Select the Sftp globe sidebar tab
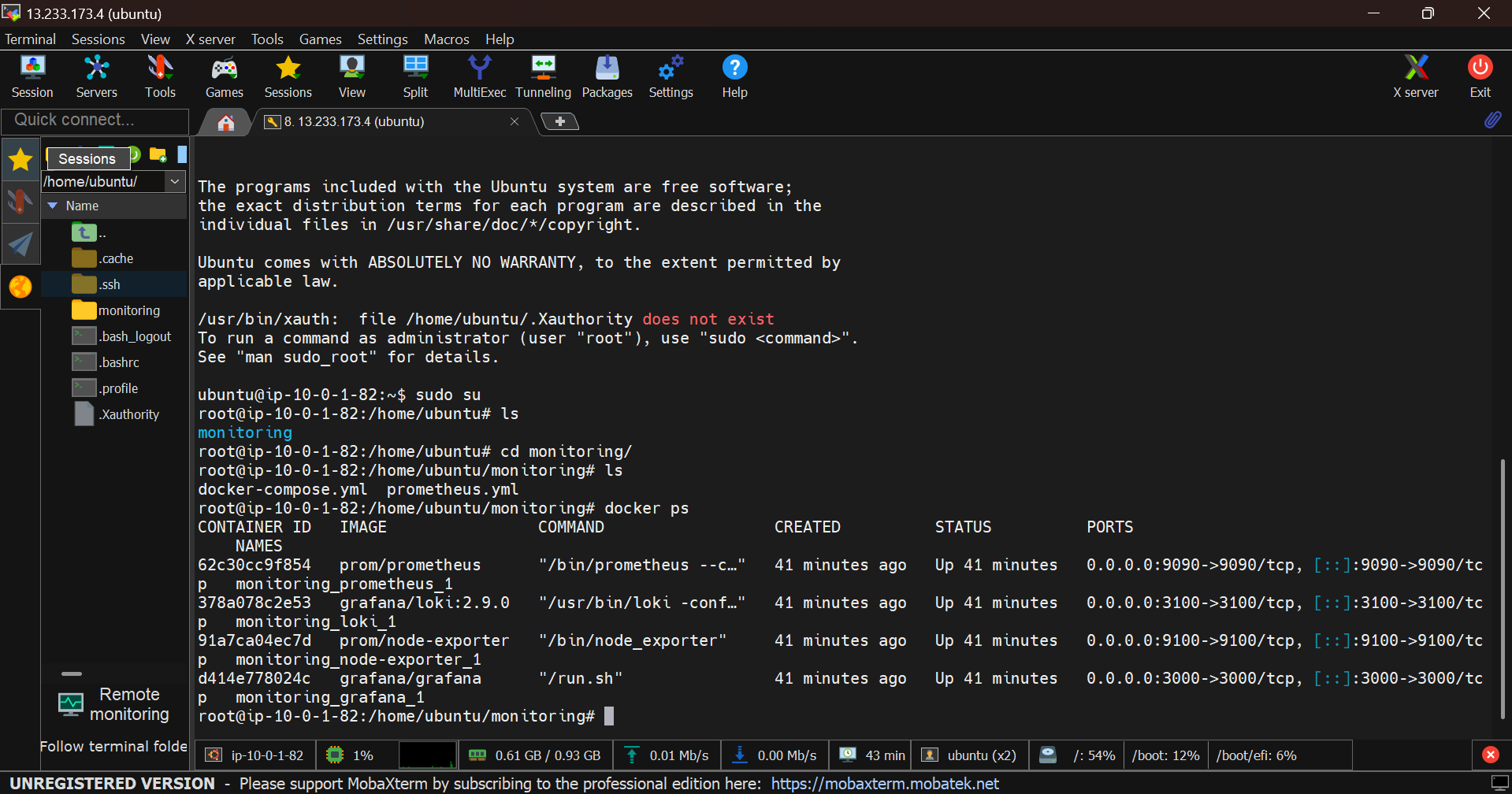The image size is (1512, 794). [x=20, y=287]
